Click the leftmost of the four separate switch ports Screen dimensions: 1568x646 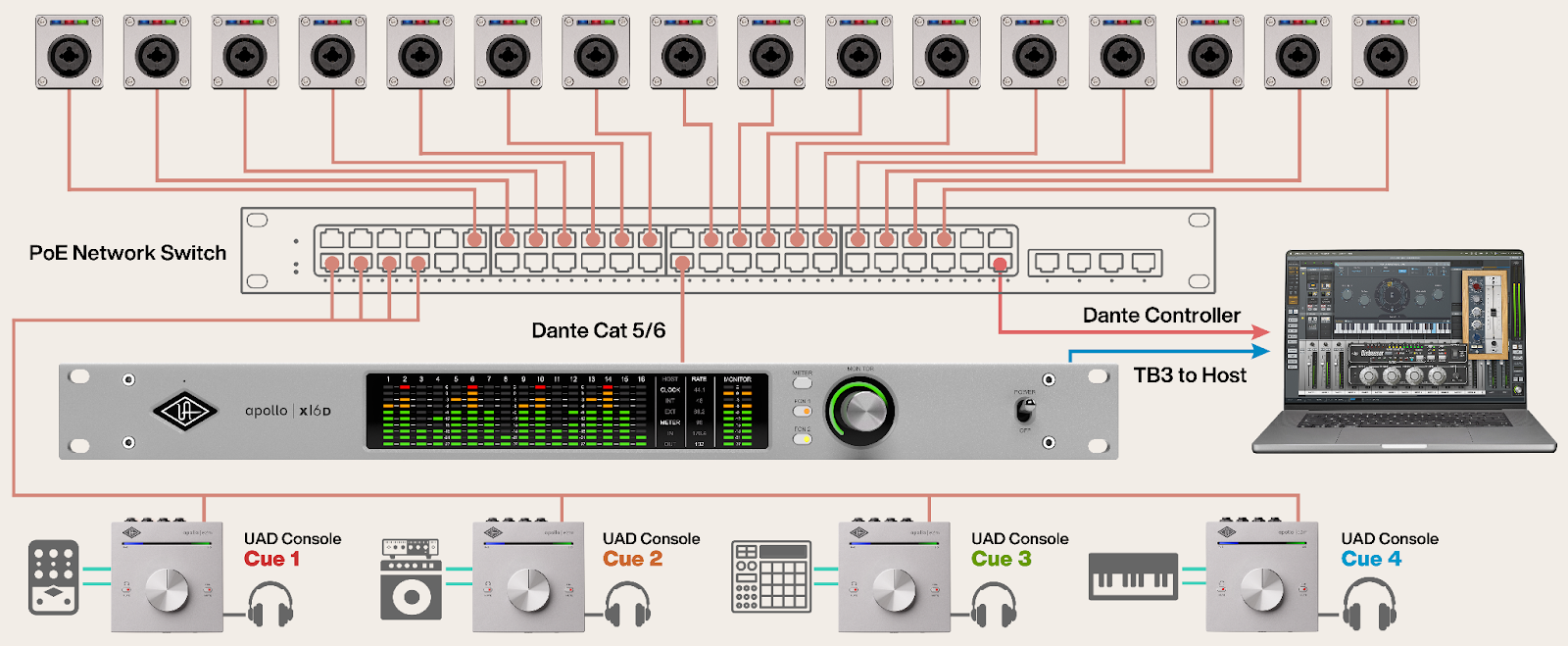click(x=1047, y=262)
